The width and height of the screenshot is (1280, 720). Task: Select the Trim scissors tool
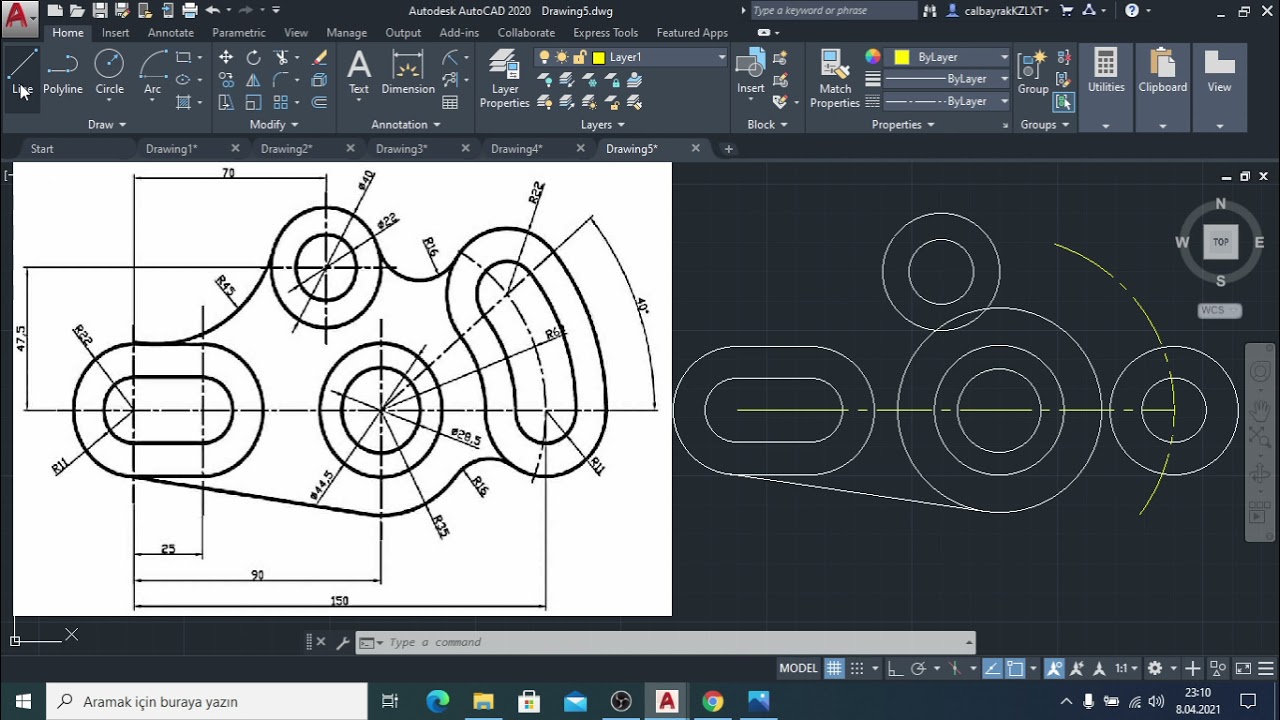pyautogui.click(x=281, y=58)
